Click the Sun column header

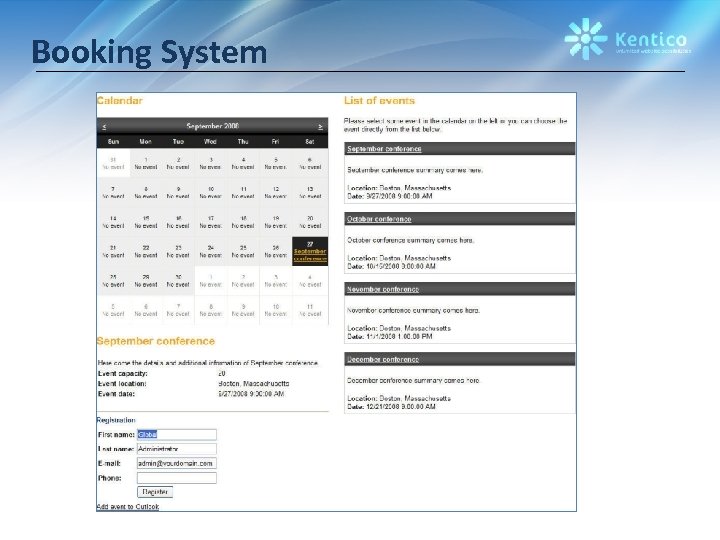click(x=113, y=141)
